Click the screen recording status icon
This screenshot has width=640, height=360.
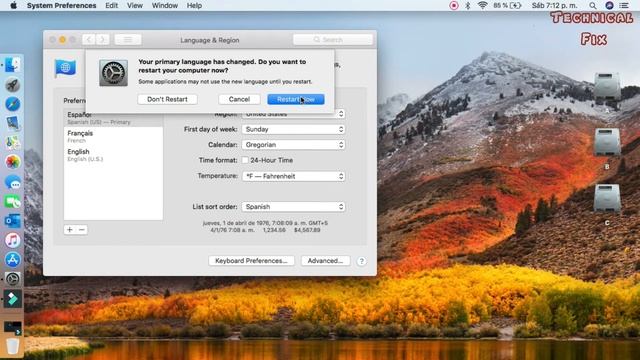tap(453, 6)
